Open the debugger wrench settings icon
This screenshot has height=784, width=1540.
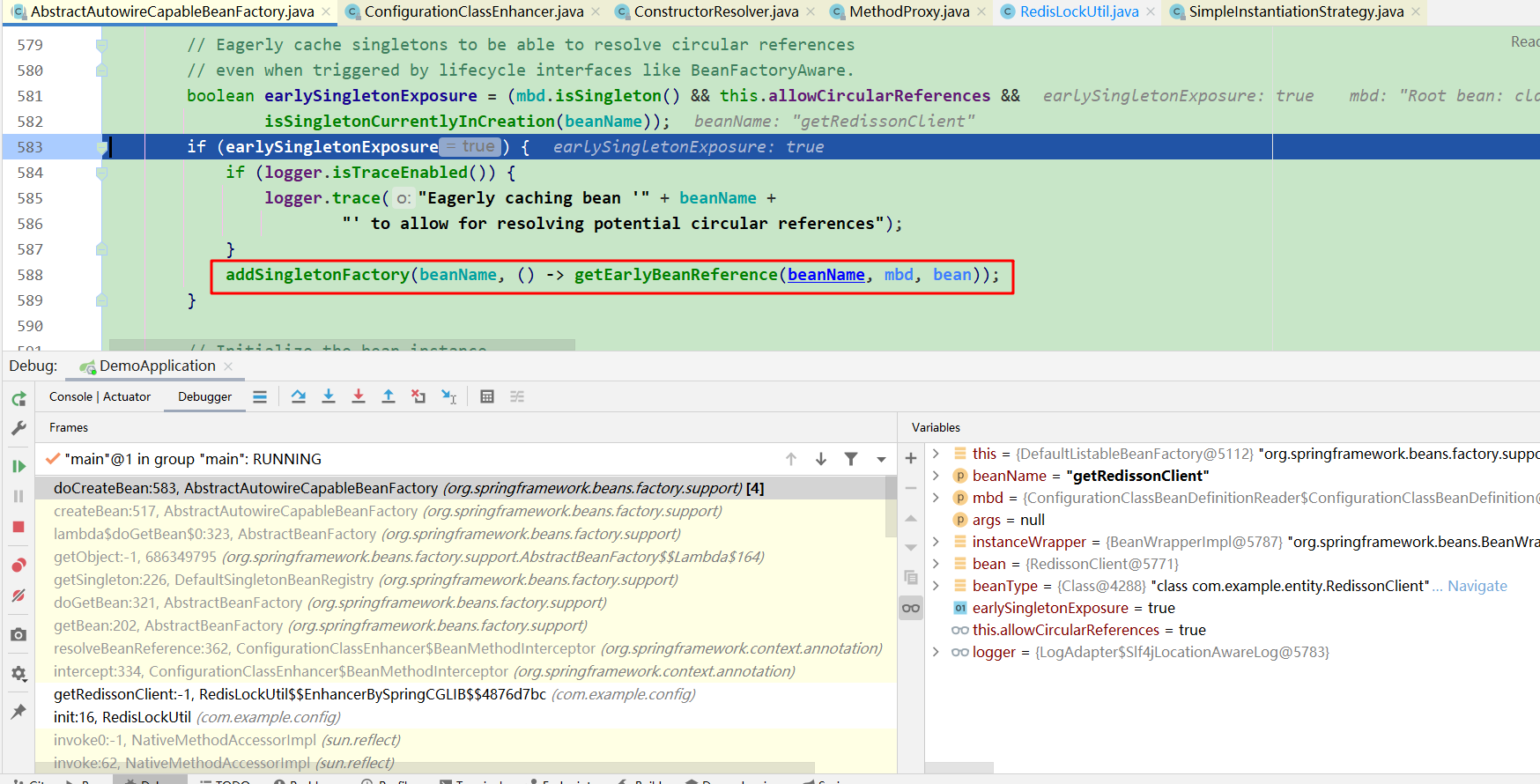[x=19, y=428]
